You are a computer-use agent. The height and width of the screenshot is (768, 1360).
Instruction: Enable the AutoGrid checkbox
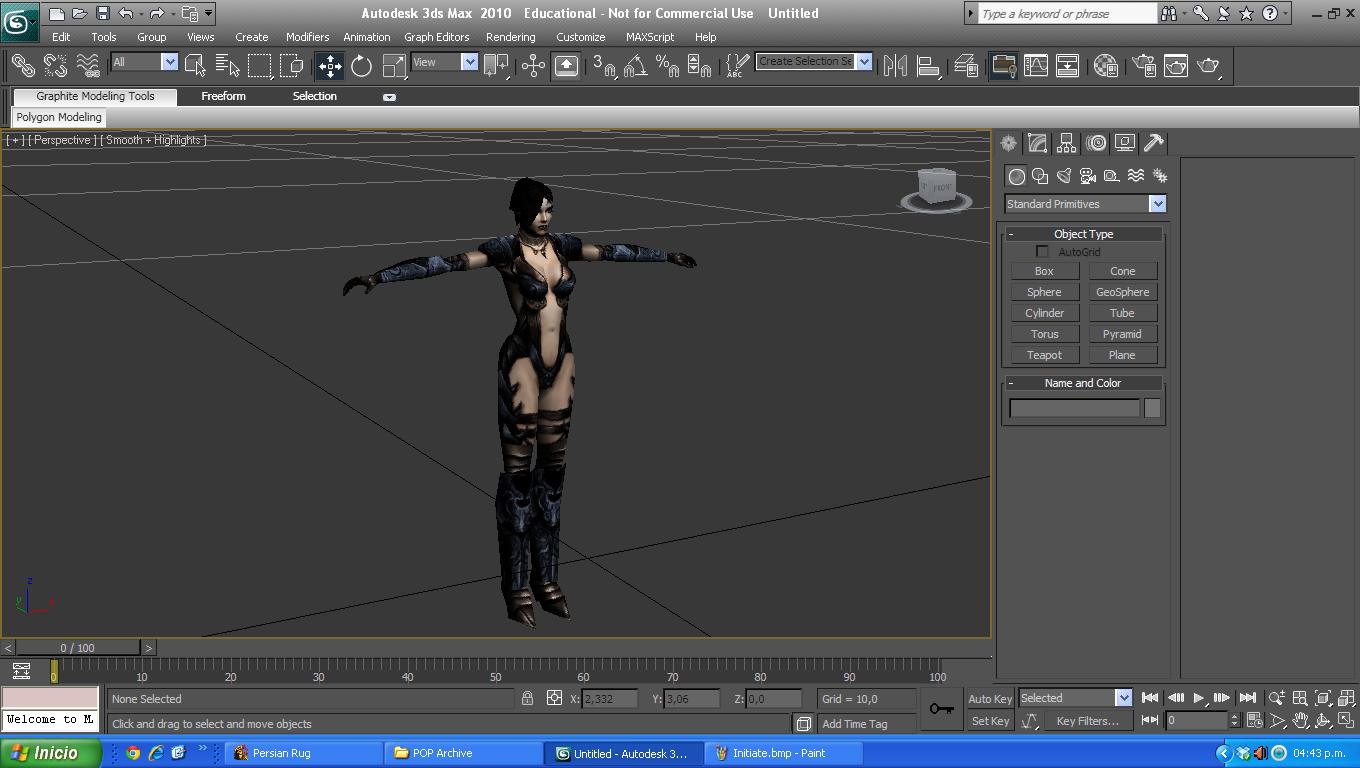click(1042, 251)
